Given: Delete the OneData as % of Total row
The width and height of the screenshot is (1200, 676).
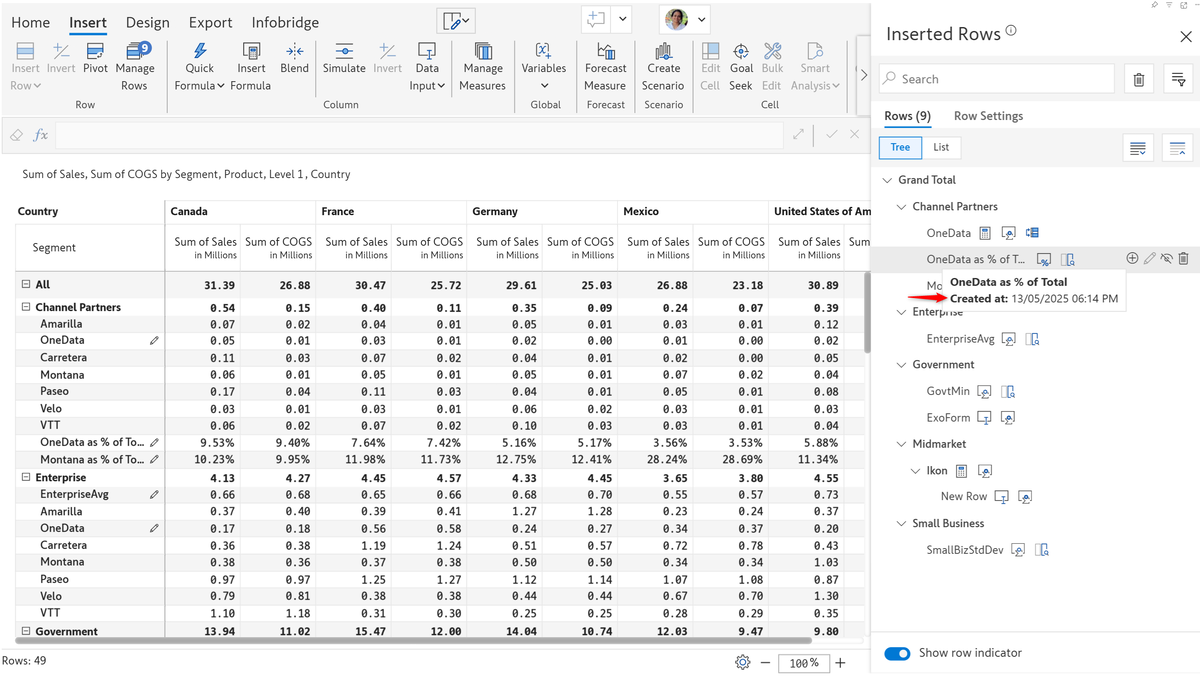Looking at the screenshot, I should click(x=1183, y=259).
